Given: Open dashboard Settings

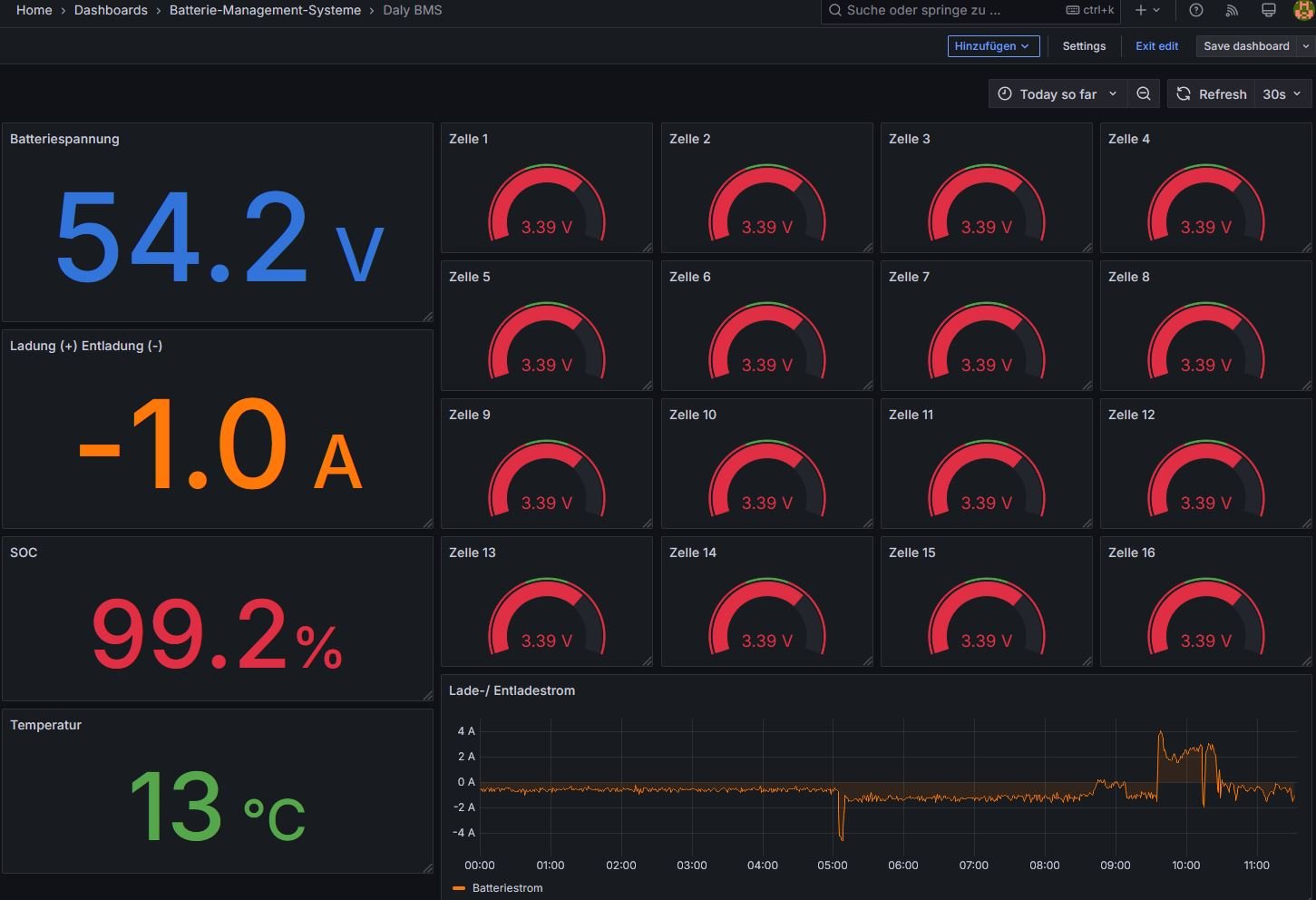Looking at the screenshot, I should point(1084,46).
